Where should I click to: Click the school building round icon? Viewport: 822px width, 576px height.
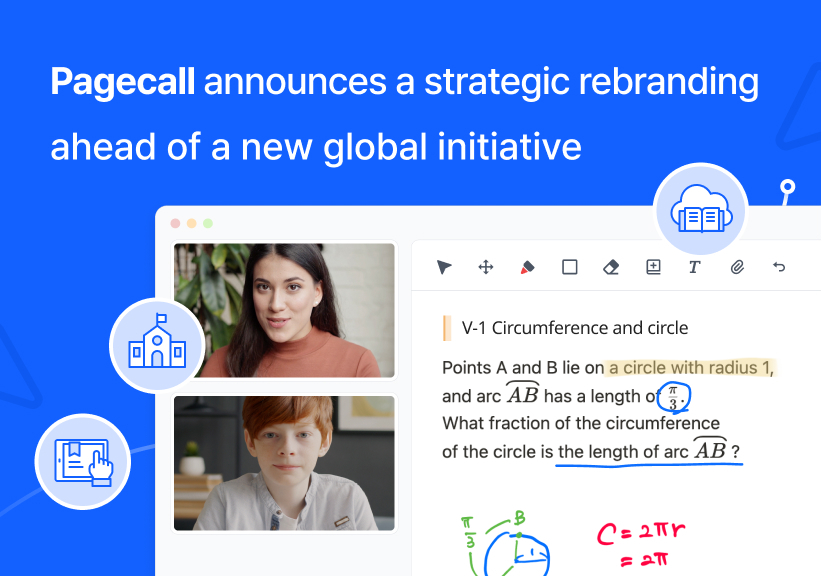tap(157, 345)
